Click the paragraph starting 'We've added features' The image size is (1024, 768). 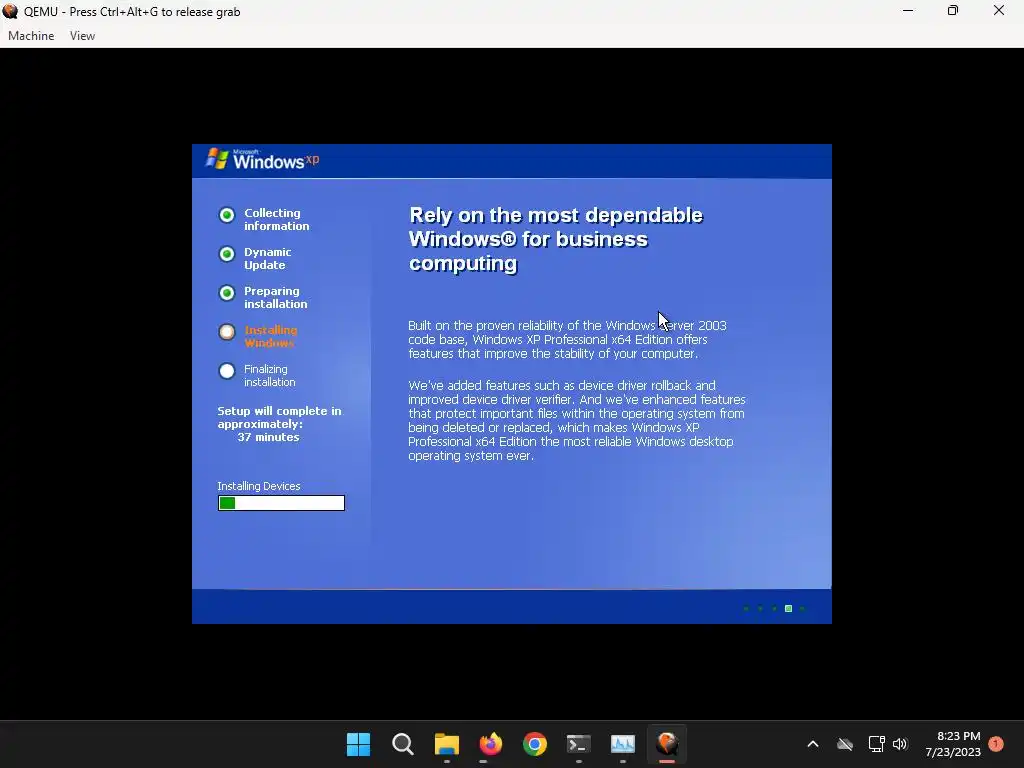(x=577, y=421)
